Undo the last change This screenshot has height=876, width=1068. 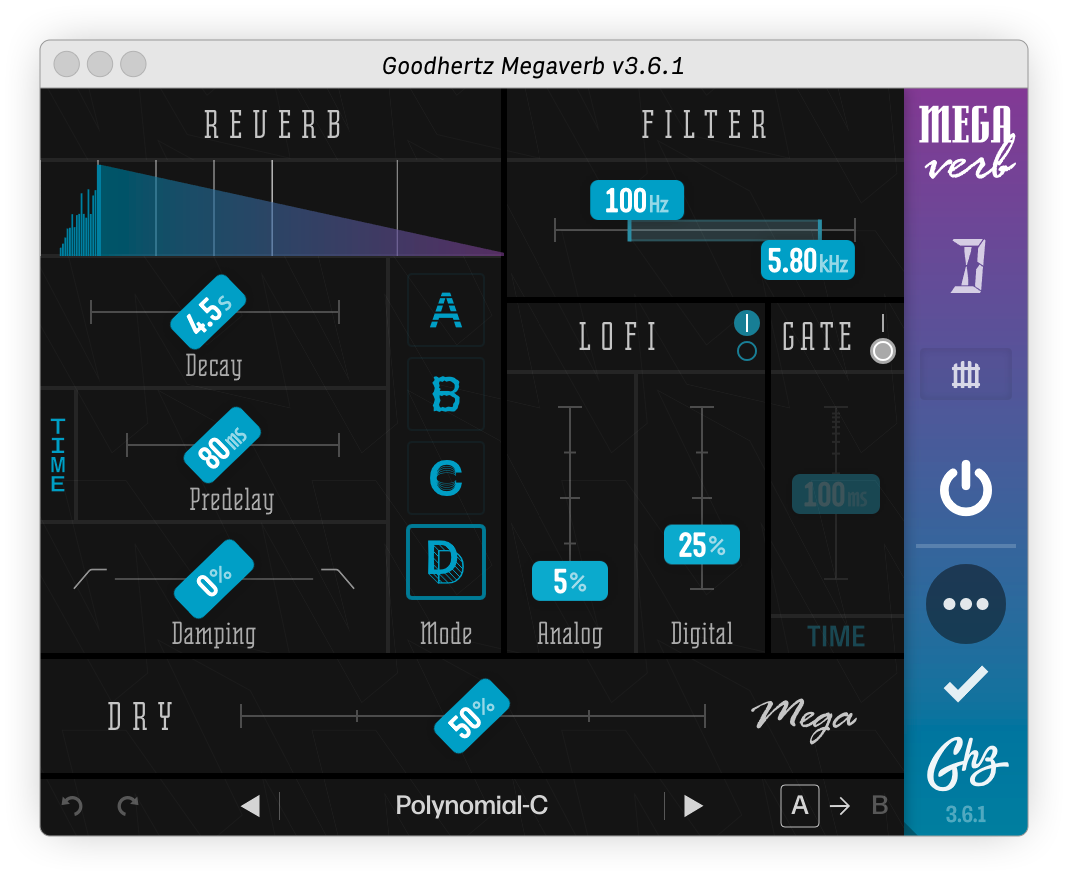[x=72, y=806]
